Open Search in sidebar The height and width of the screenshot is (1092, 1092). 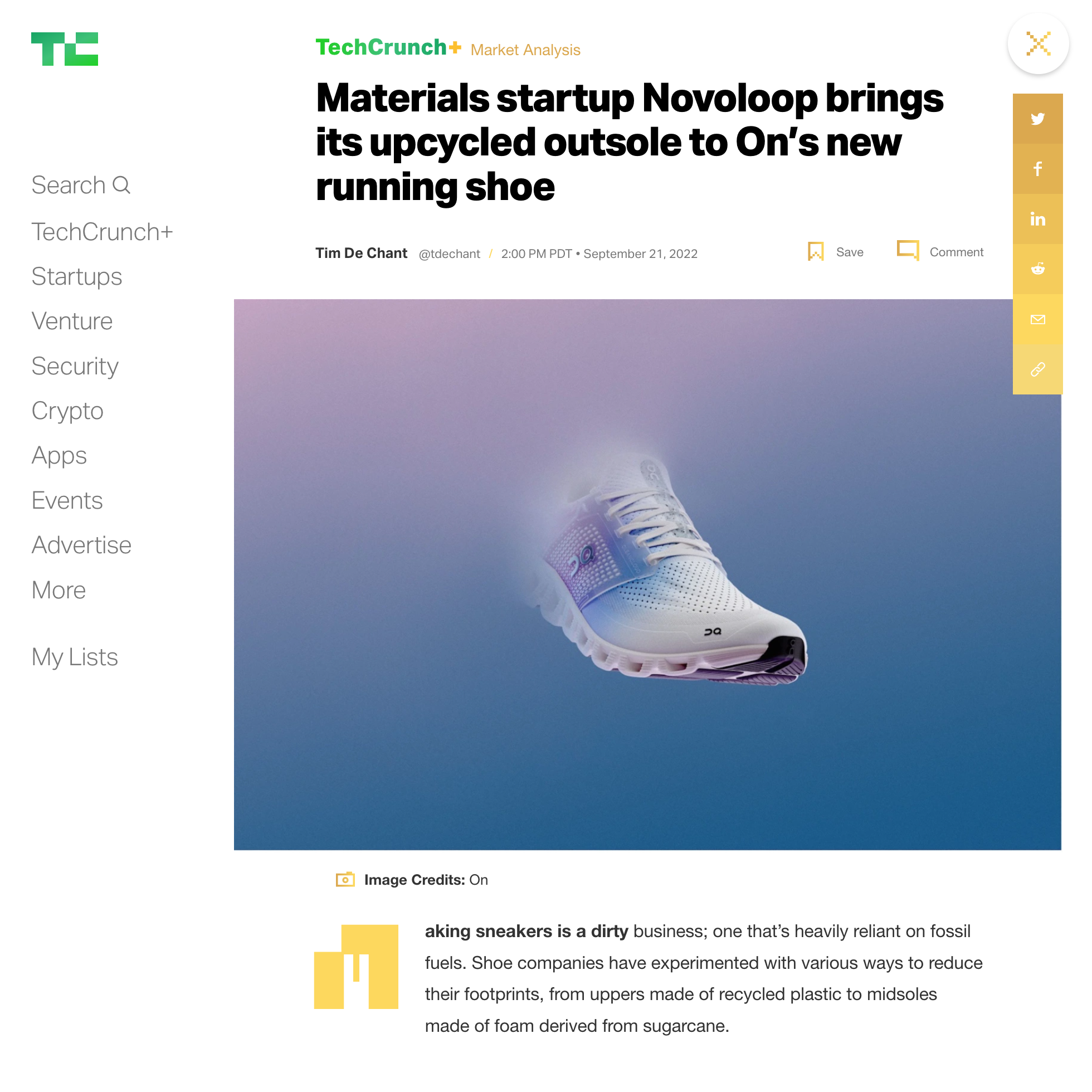81,185
